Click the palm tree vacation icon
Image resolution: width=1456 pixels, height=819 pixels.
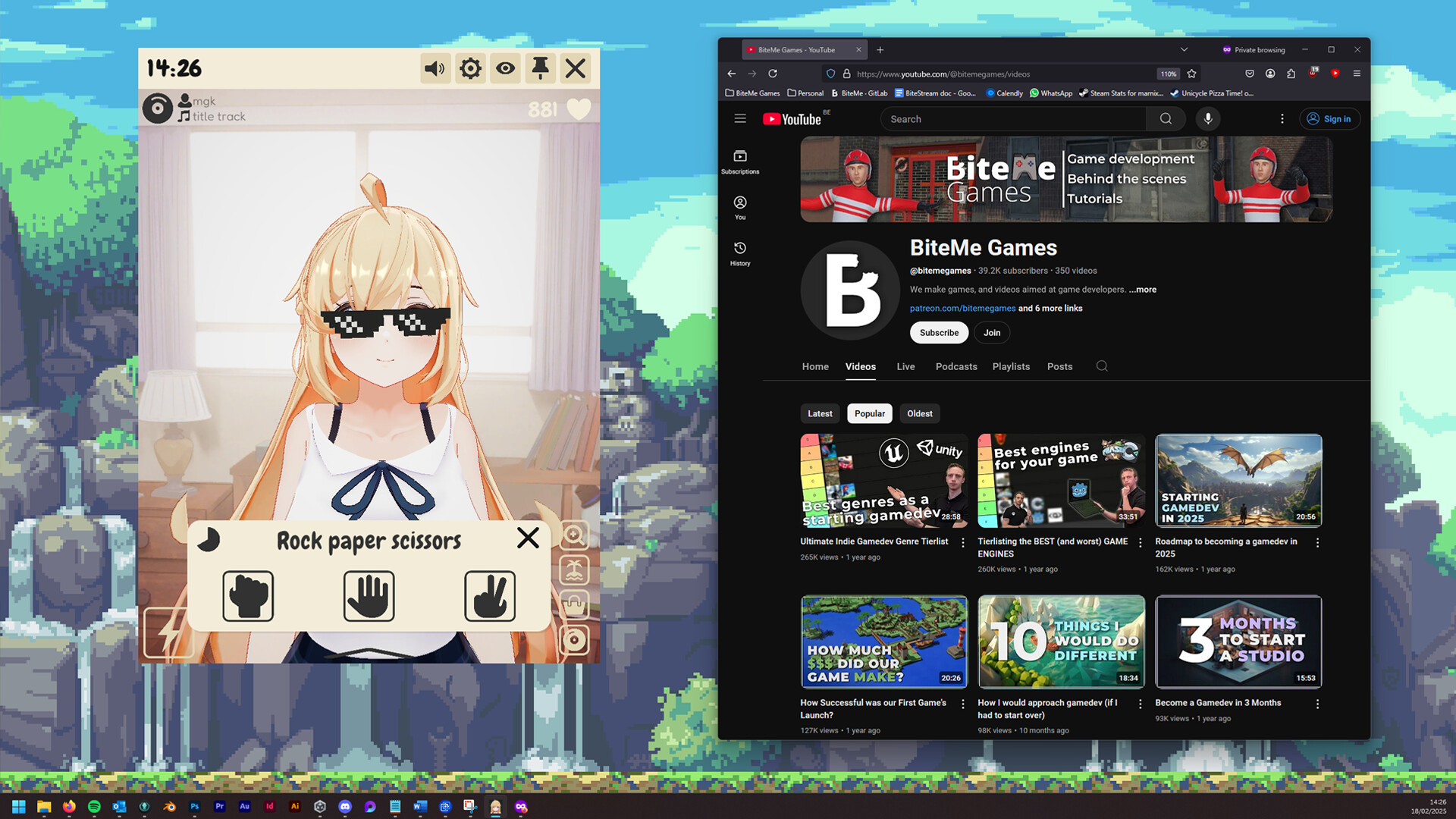pyautogui.click(x=574, y=570)
